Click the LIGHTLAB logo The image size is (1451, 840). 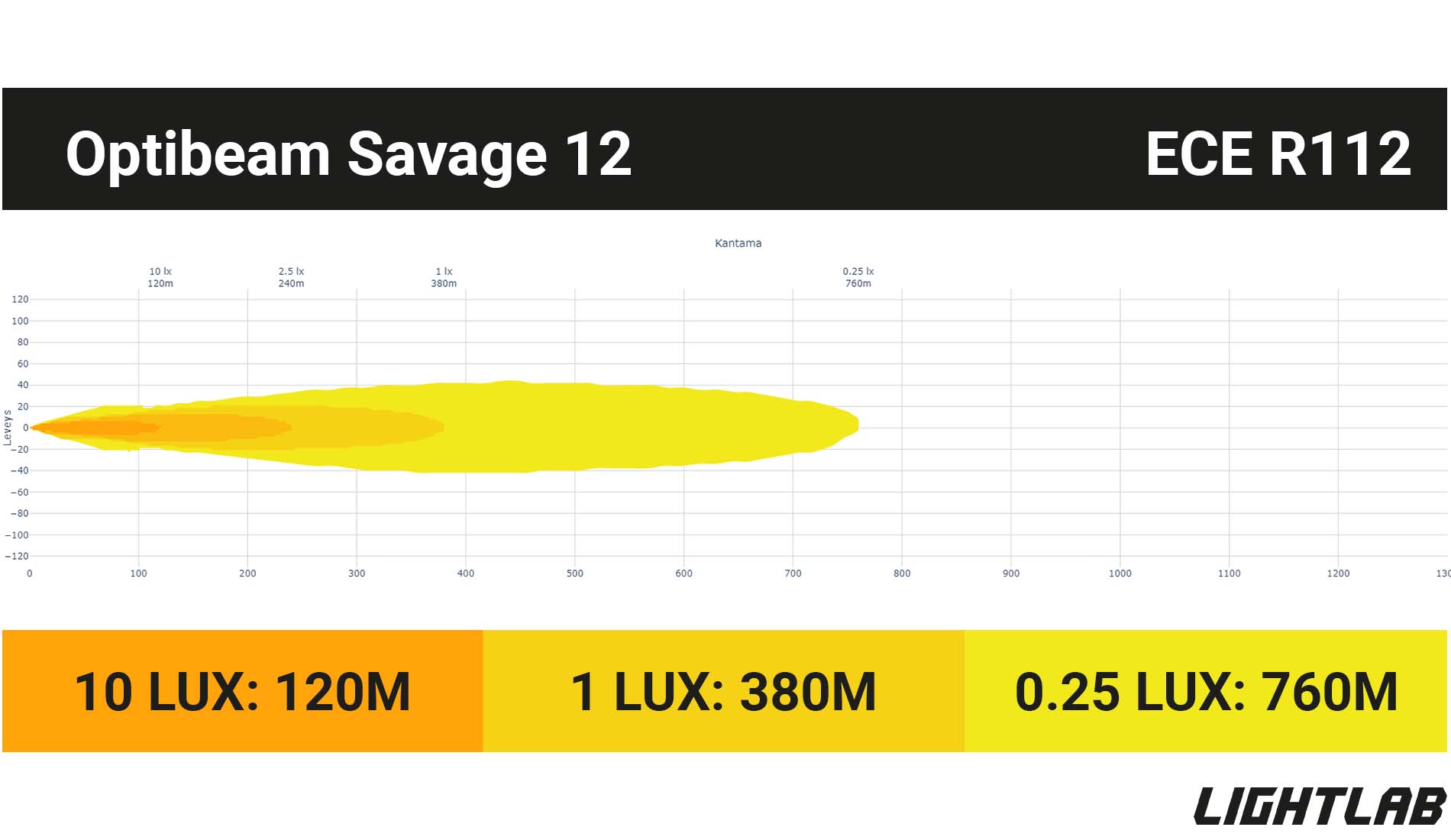1320,806
